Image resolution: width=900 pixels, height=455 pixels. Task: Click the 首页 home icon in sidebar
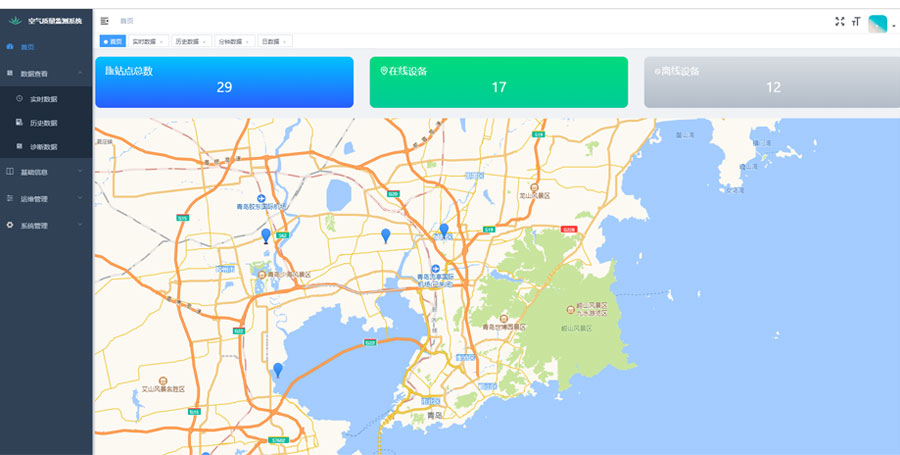click(x=10, y=47)
